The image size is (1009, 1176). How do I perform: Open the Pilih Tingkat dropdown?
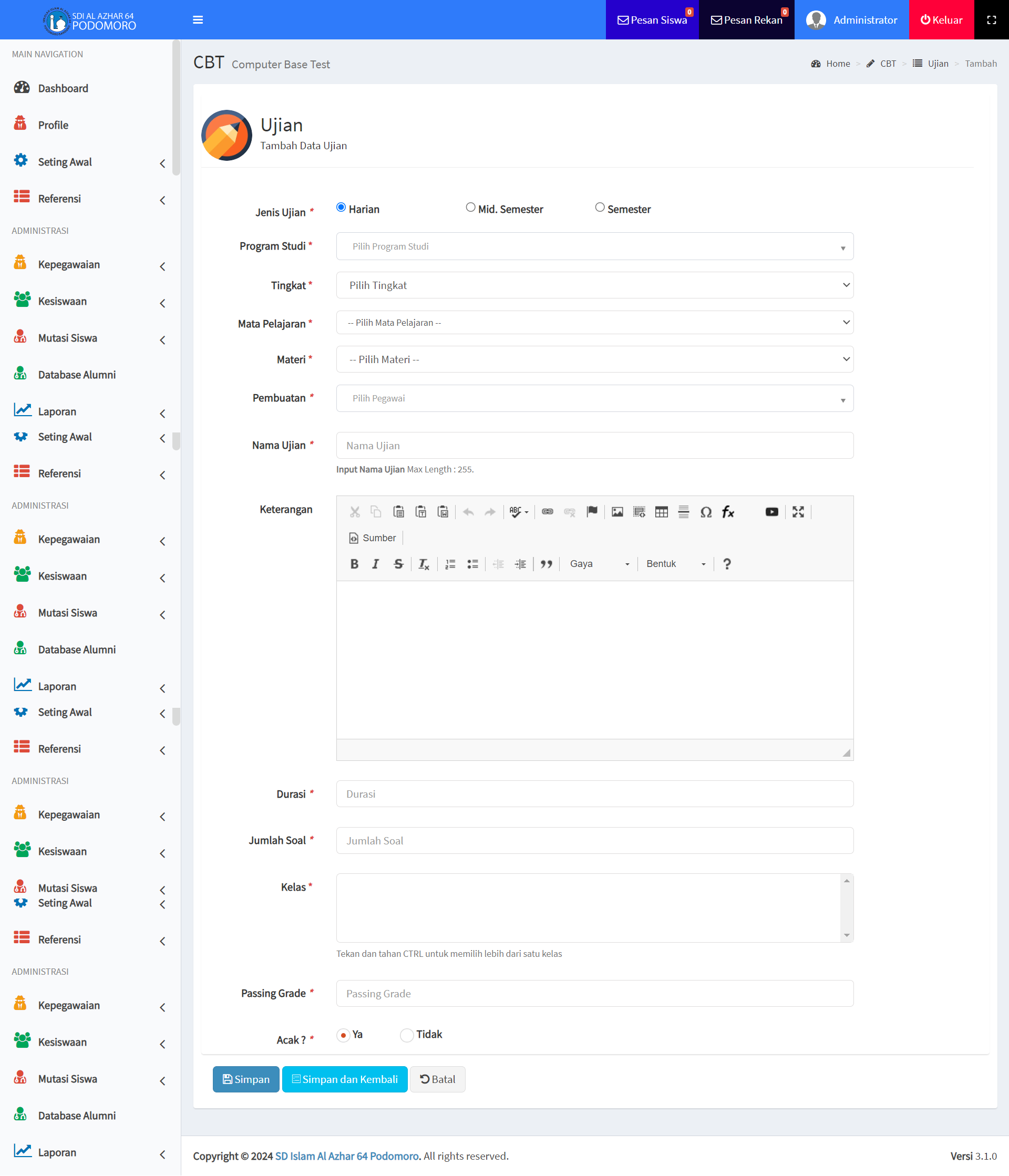tap(594, 285)
